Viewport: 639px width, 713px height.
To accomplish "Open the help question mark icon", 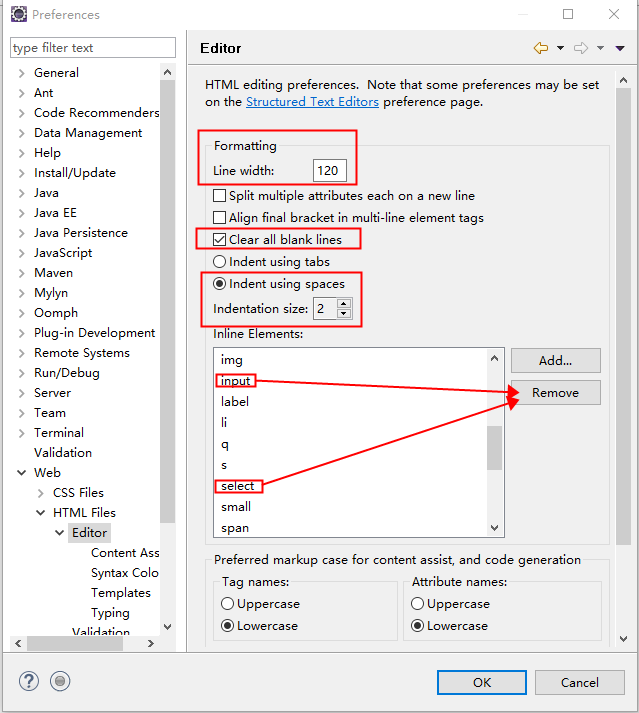I will 29,681.
